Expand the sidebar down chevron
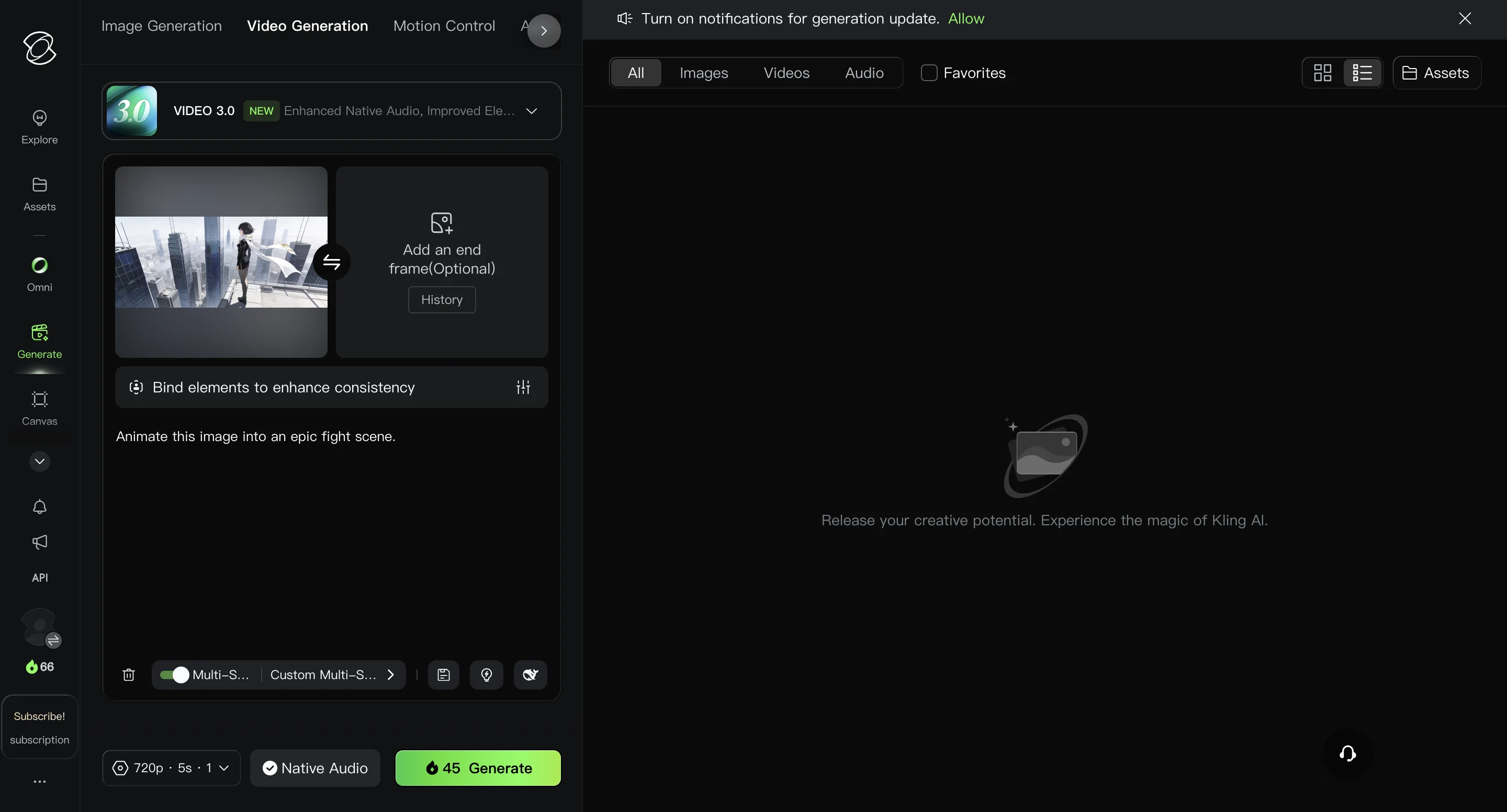Viewport: 1507px width, 812px height. 39,461
